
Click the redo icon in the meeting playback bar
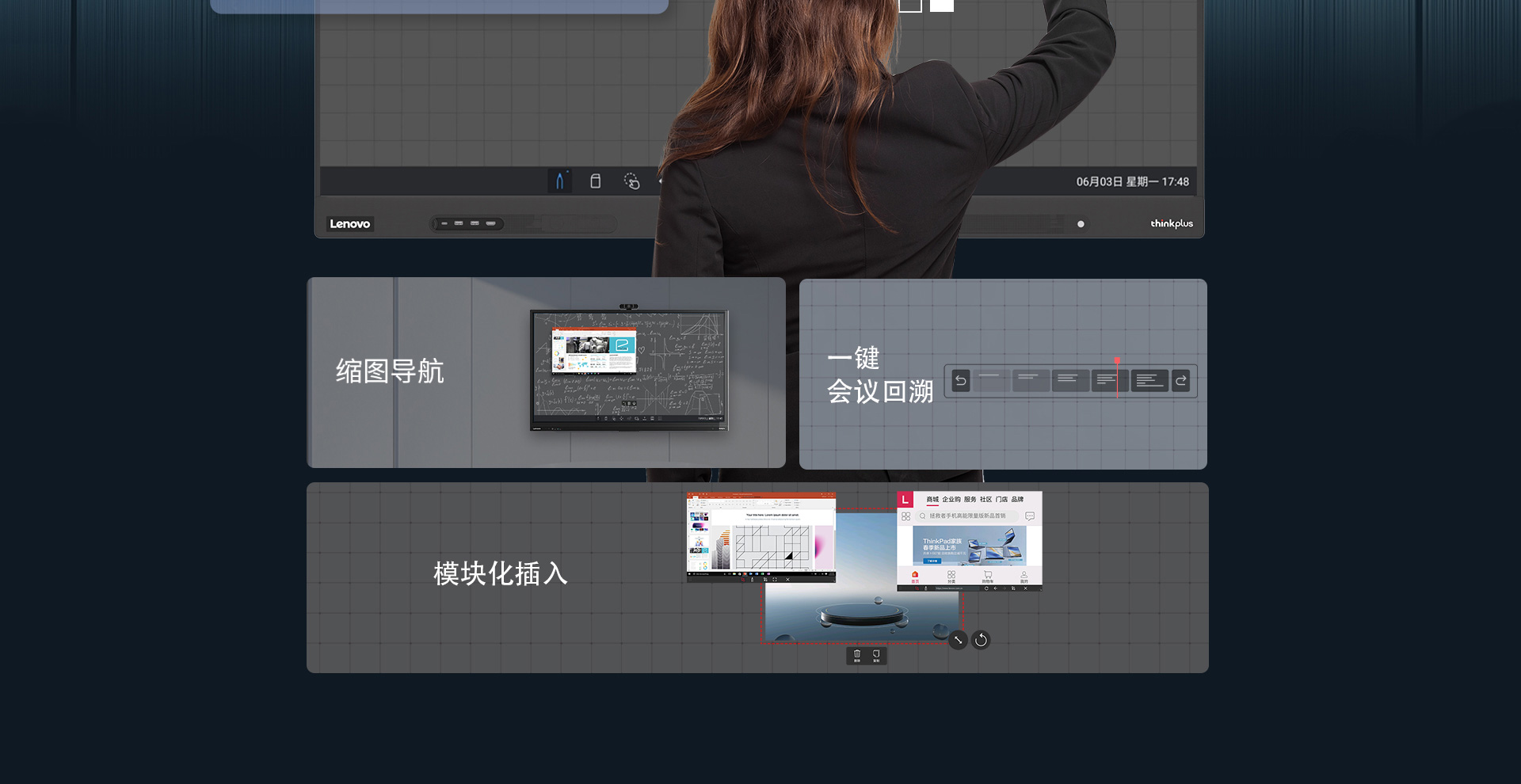click(1180, 380)
